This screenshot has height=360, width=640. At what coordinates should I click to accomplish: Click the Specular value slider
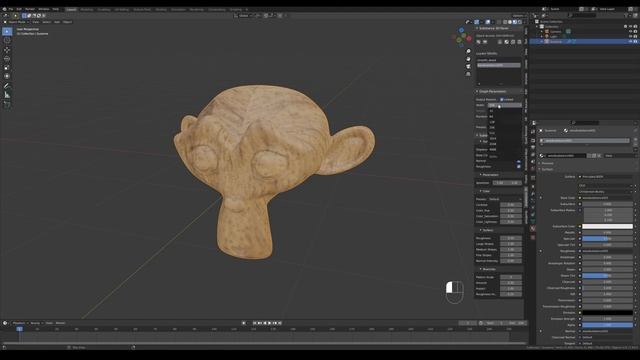click(x=607, y=239)
